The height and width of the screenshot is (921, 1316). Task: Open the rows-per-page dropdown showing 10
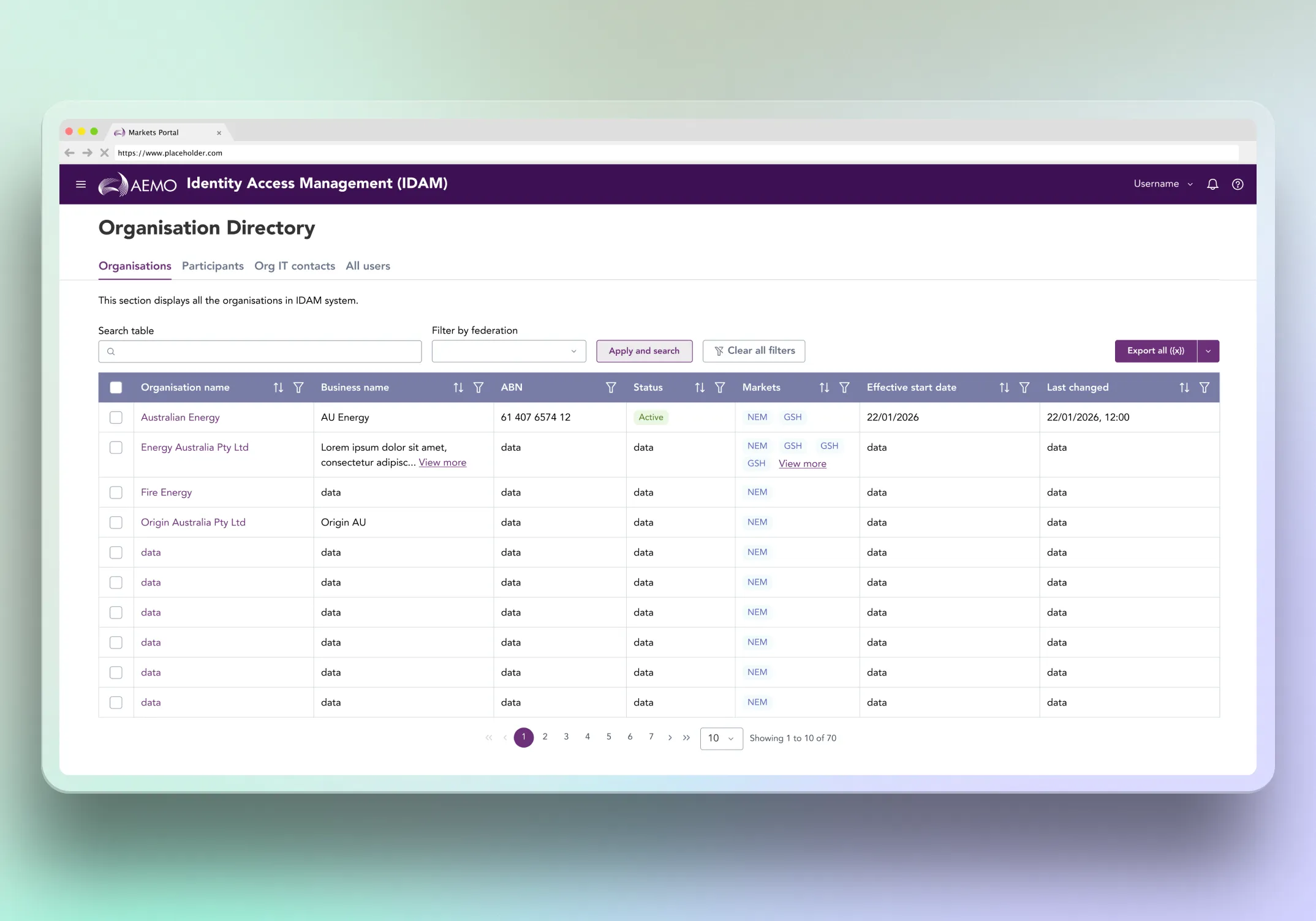coord(720,738)
